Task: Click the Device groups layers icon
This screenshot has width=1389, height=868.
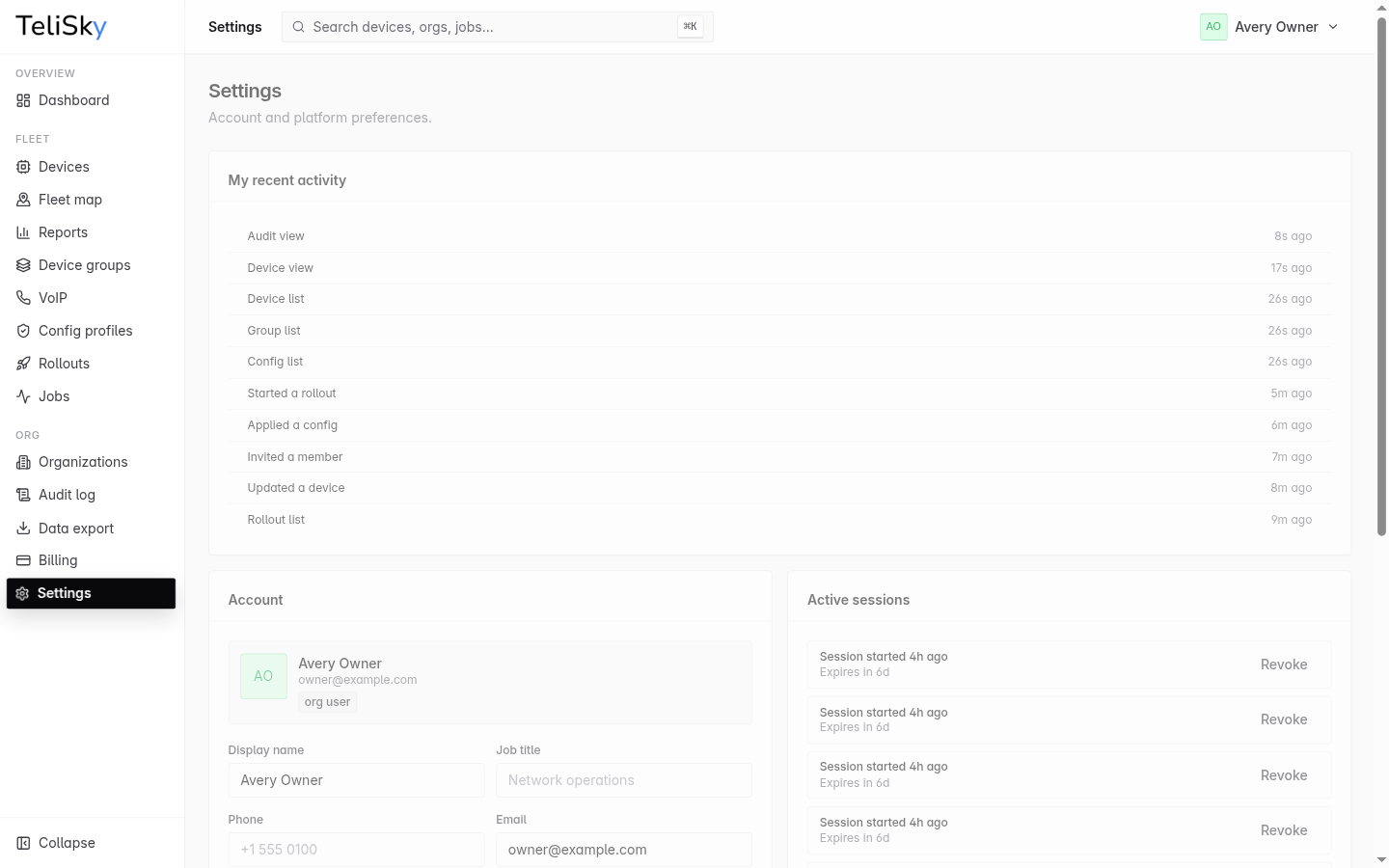Action: click(x=23, y=265)
